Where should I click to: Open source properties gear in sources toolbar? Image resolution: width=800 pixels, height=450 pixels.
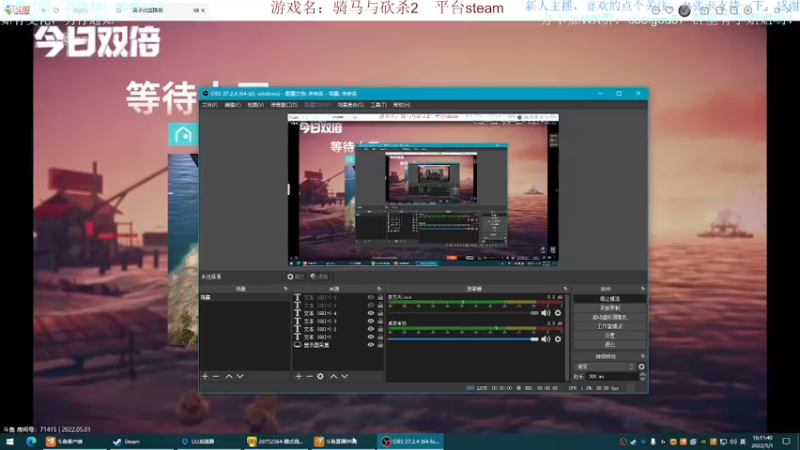pyautogui.click(x=320, y=377)
